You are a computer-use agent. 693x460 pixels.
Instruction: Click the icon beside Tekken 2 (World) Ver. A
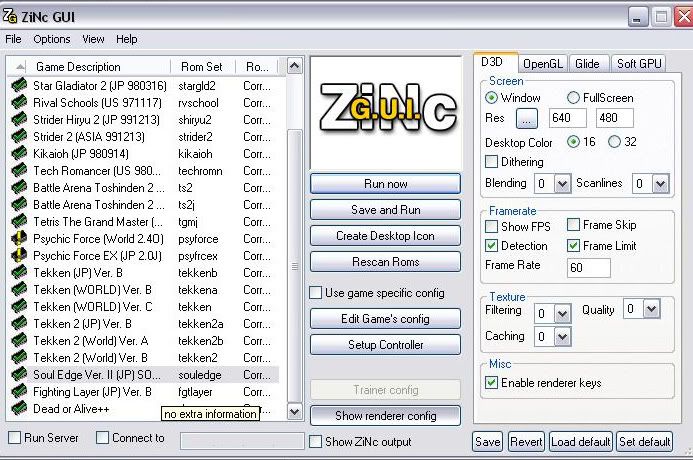coord(19,341)
